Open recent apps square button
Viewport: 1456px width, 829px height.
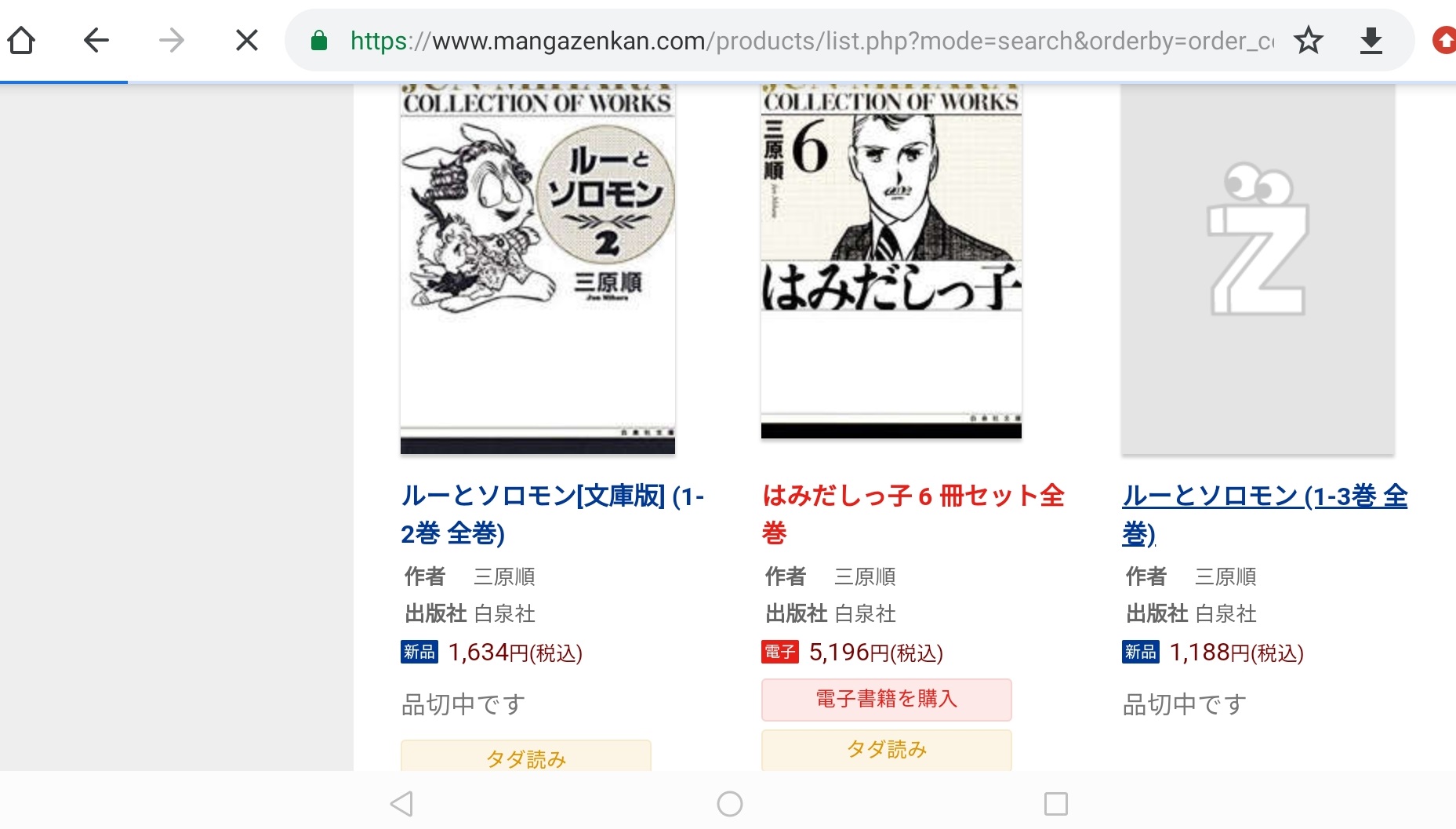click(1056, 803)
